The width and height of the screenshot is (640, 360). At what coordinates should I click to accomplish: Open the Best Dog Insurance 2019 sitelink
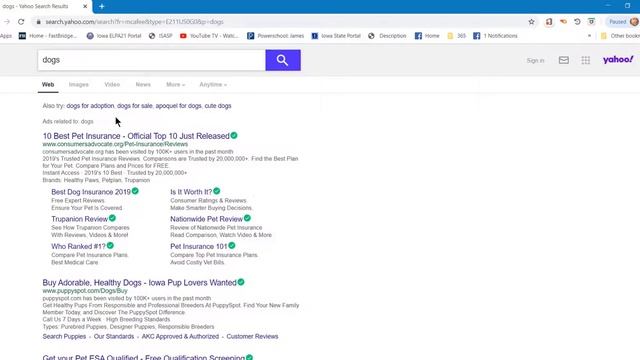pyautogui.click(x=91, y=192)
